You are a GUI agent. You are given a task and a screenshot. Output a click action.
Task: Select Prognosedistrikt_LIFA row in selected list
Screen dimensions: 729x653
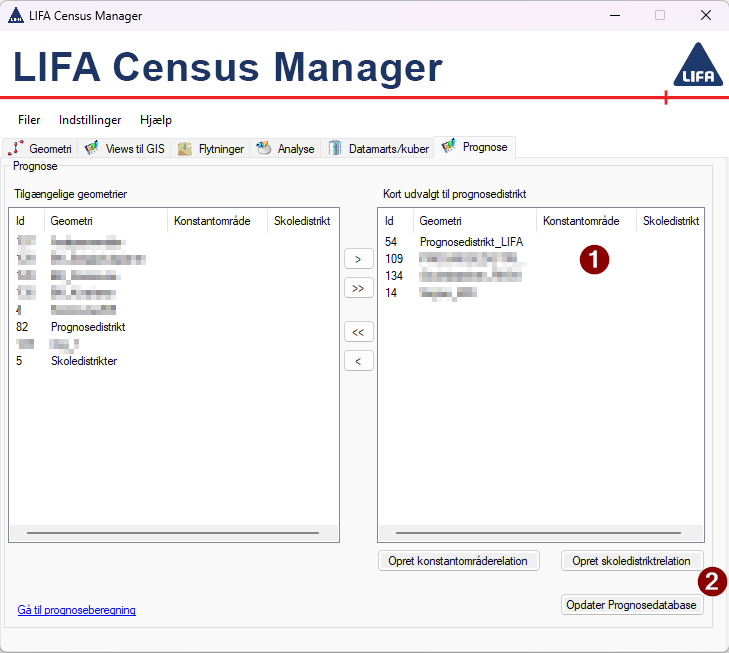[x=471, y=242]
